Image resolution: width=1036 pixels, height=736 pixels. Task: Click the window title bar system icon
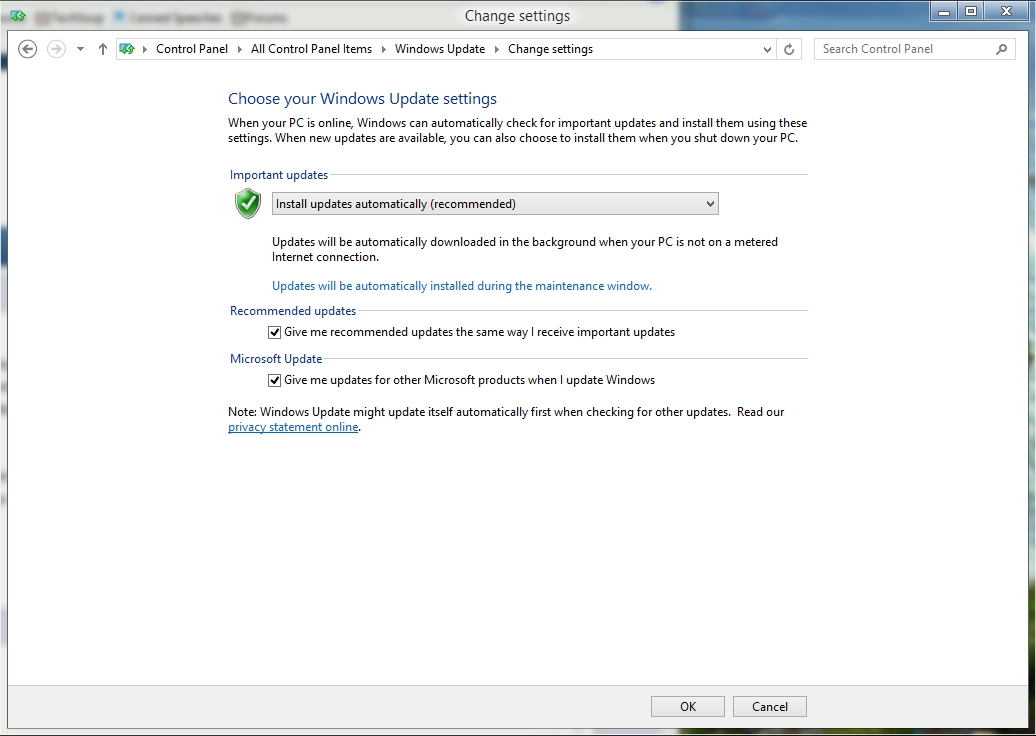[18, 15]
